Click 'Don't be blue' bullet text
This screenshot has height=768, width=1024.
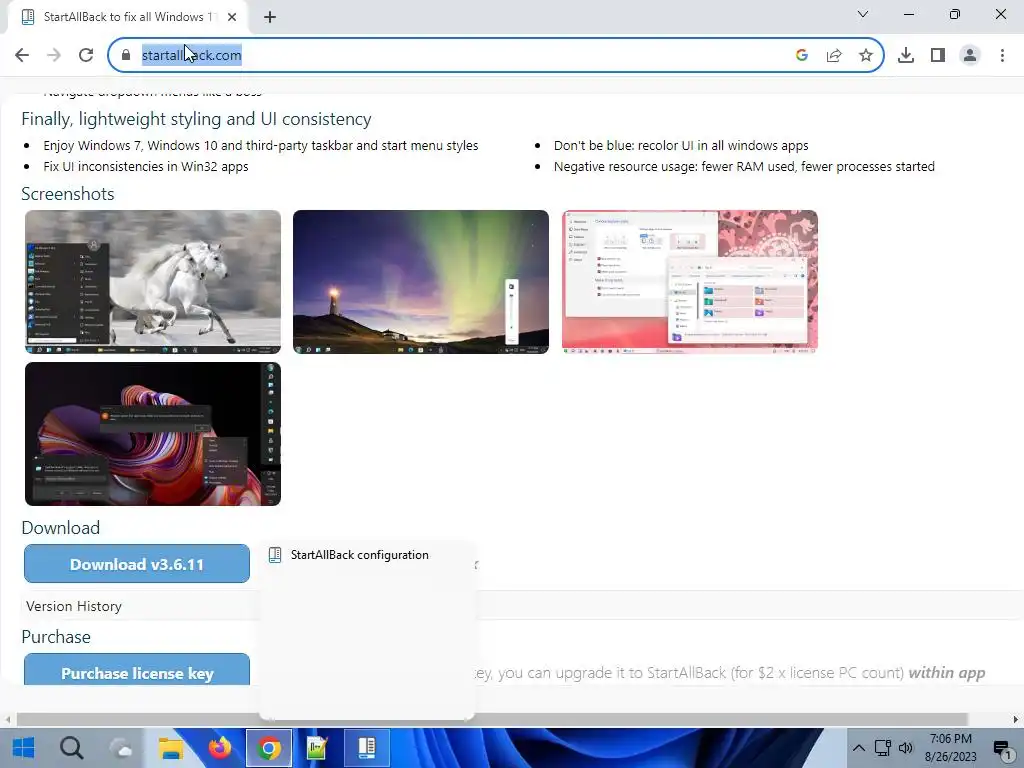[681, 146]
